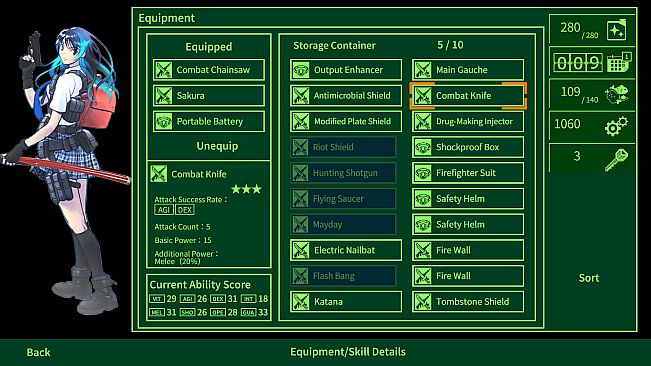Click the Unequip button

217,146
